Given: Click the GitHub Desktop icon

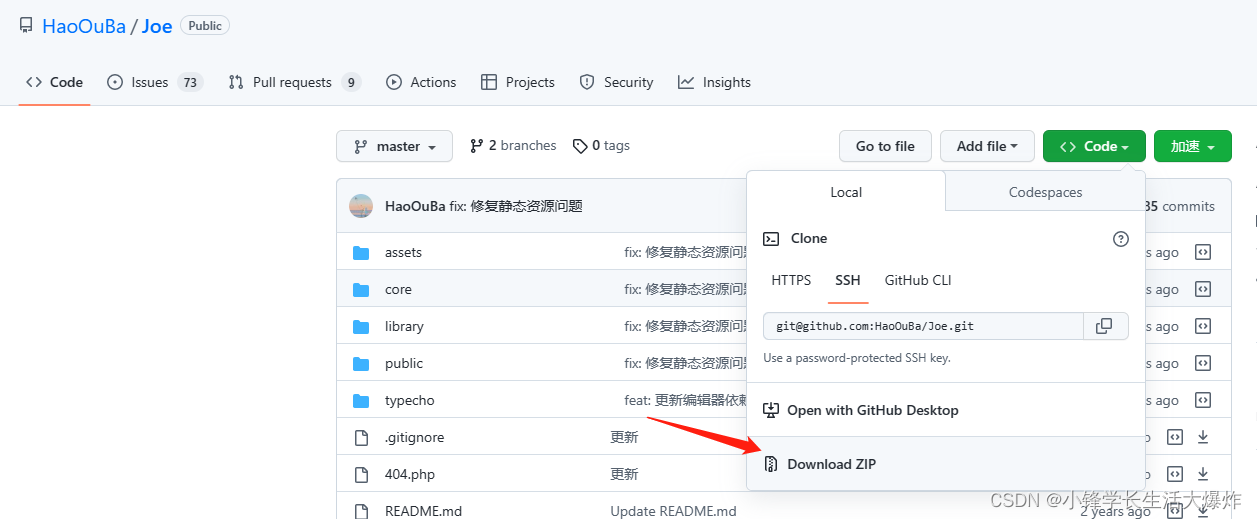Looking at the screenshot, I should 771,410.
